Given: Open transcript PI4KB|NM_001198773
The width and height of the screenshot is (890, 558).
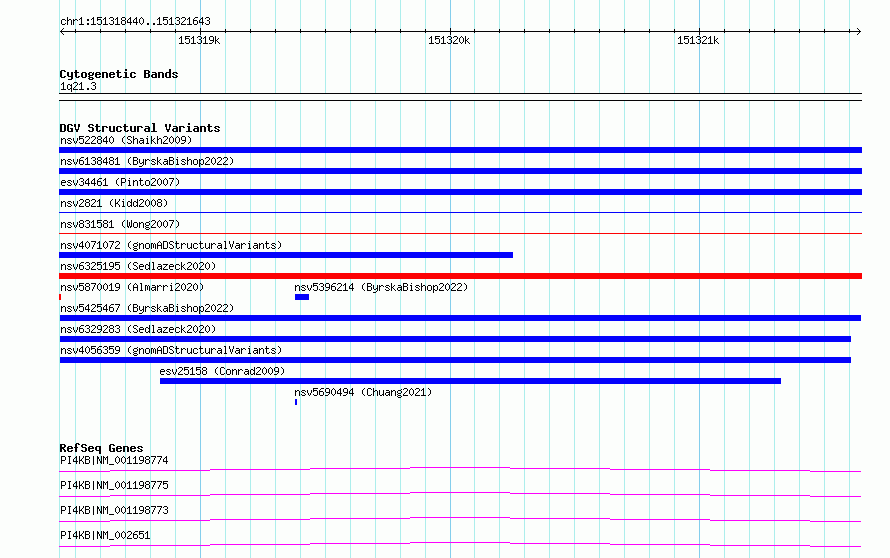Looking at the screenshot, I should coord(114,510).
